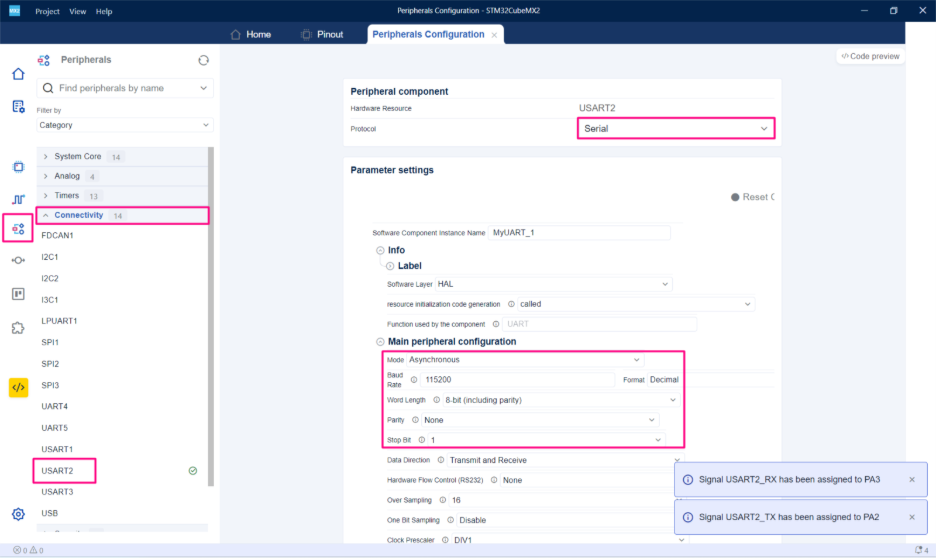Click the Find peripherals by name field

coord(124,88)
